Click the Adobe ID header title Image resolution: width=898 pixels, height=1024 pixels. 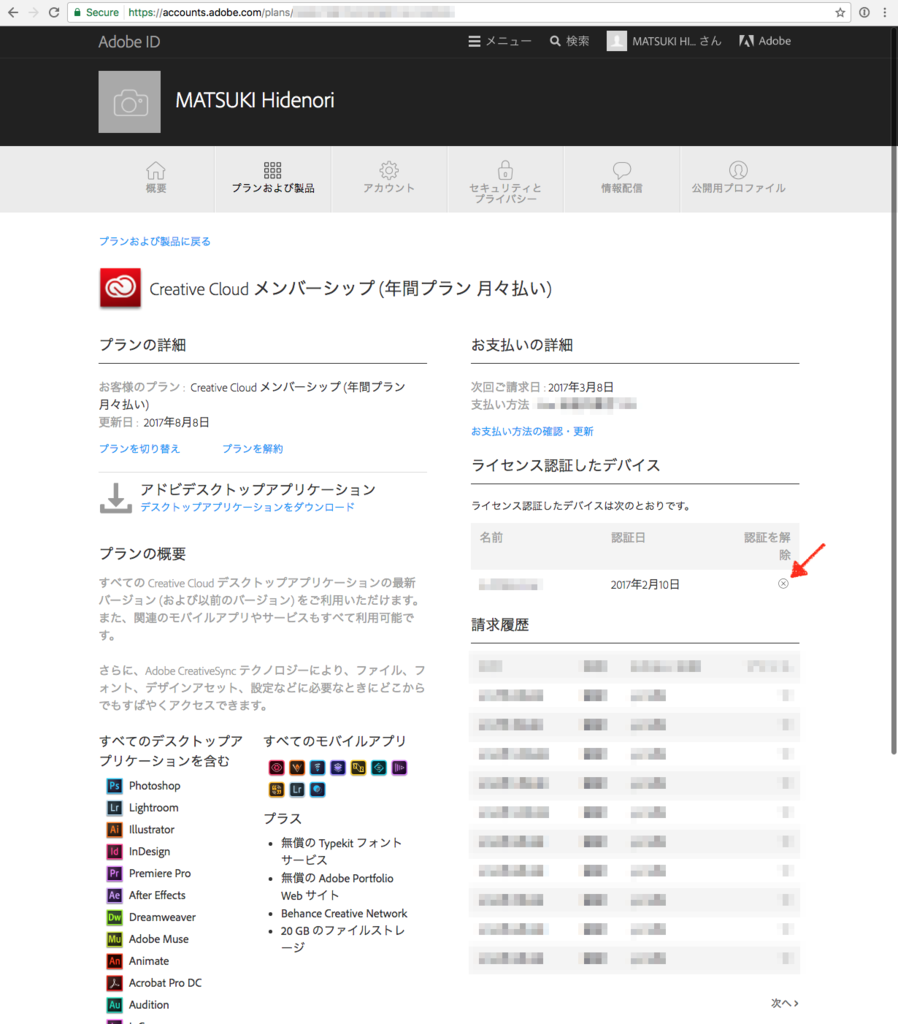[129, 42]
